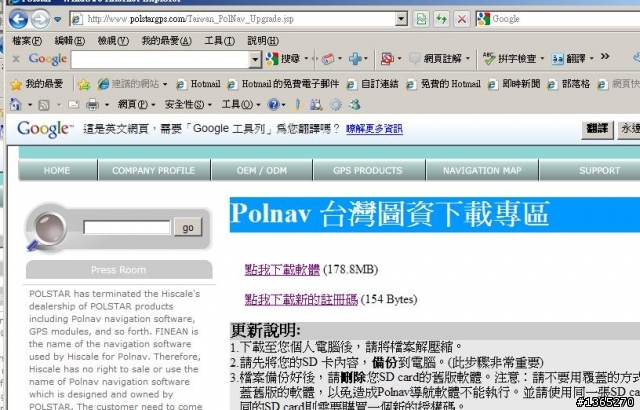Open the dropdown arrow beside 拼字檢查
Image resolution: width=640 pixels, height=410 pixels.
(542, 59)
